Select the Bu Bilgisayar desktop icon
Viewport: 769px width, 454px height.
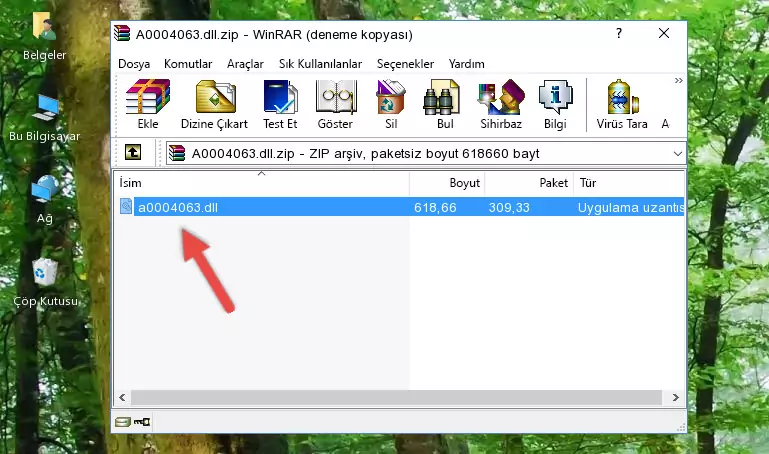point(45,118)
